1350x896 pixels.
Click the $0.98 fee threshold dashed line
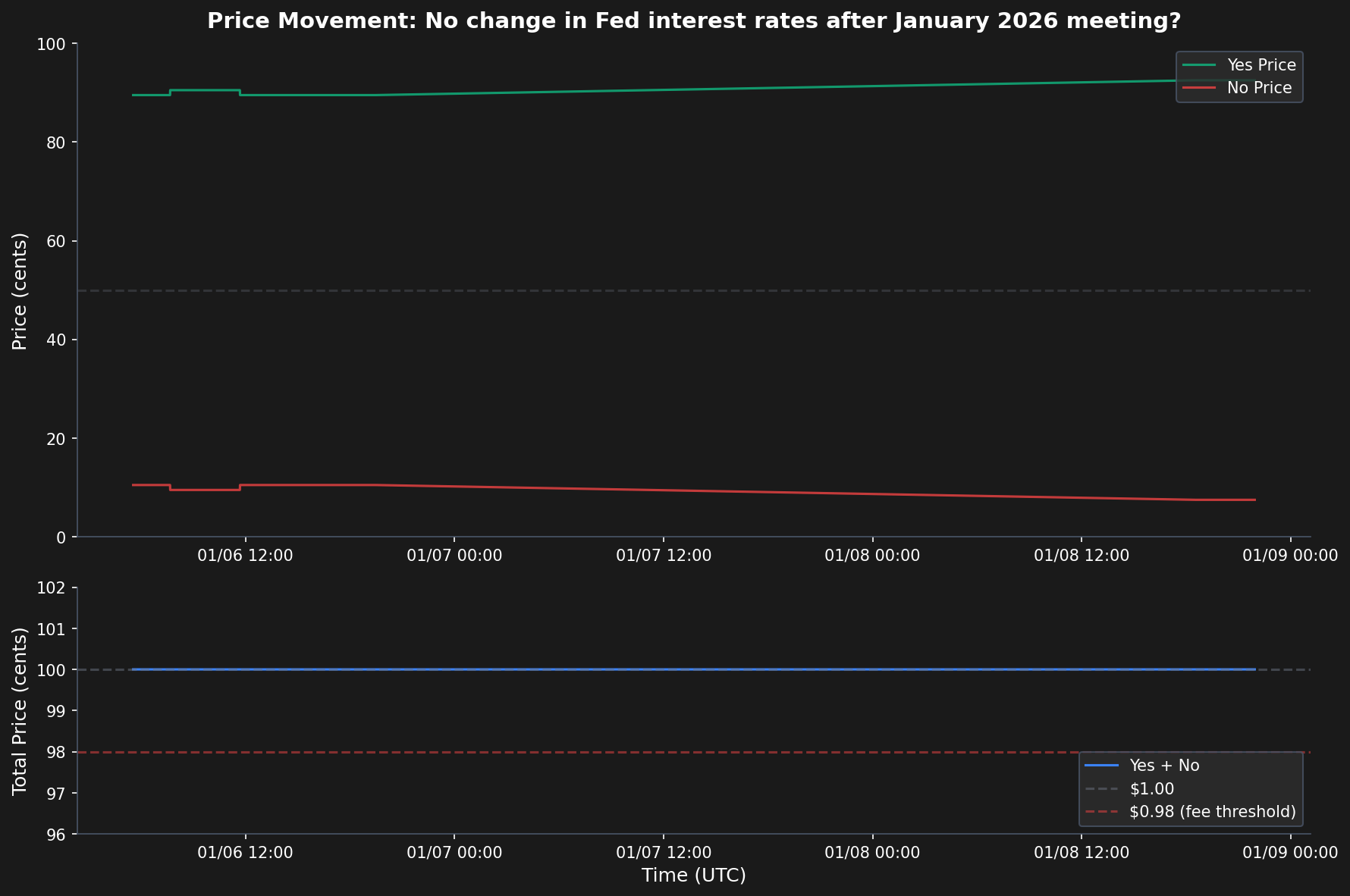point(531,752)
